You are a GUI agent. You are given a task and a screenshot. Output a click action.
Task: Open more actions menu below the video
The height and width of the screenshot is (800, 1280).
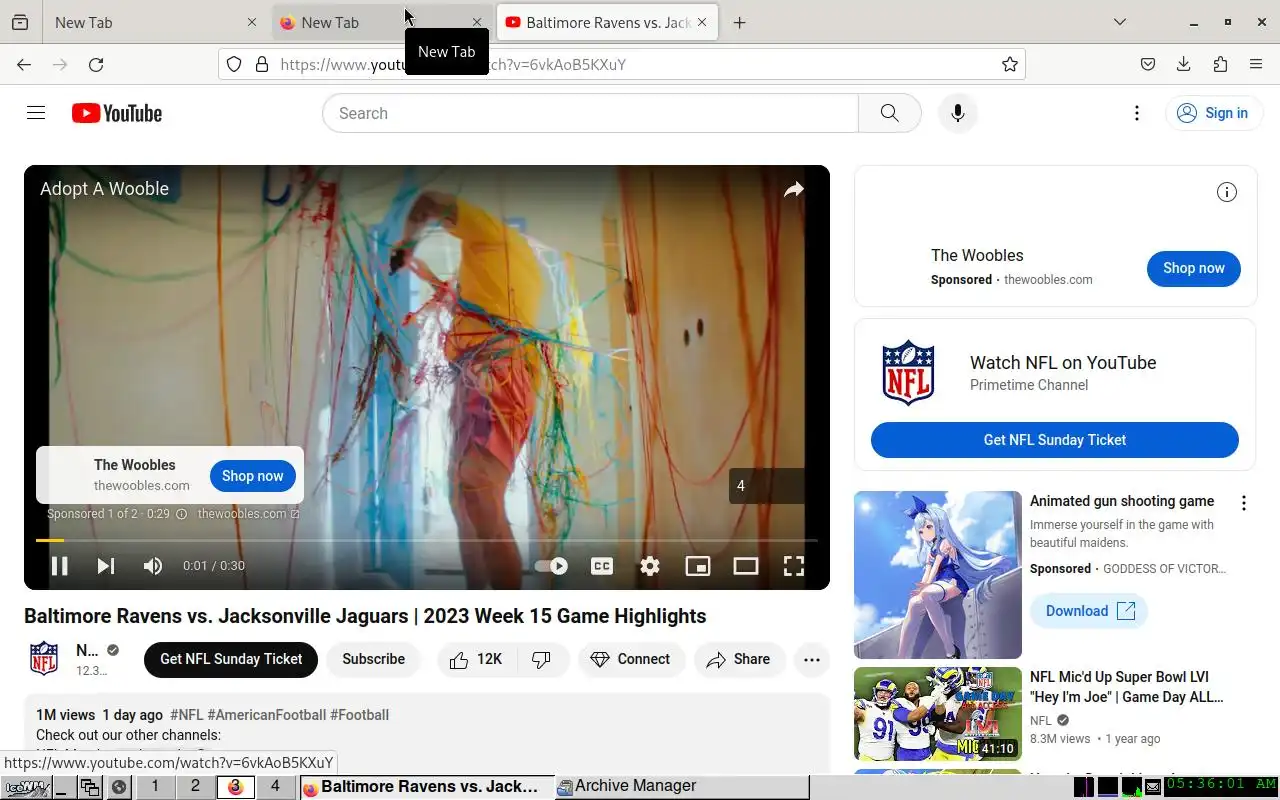812,659
